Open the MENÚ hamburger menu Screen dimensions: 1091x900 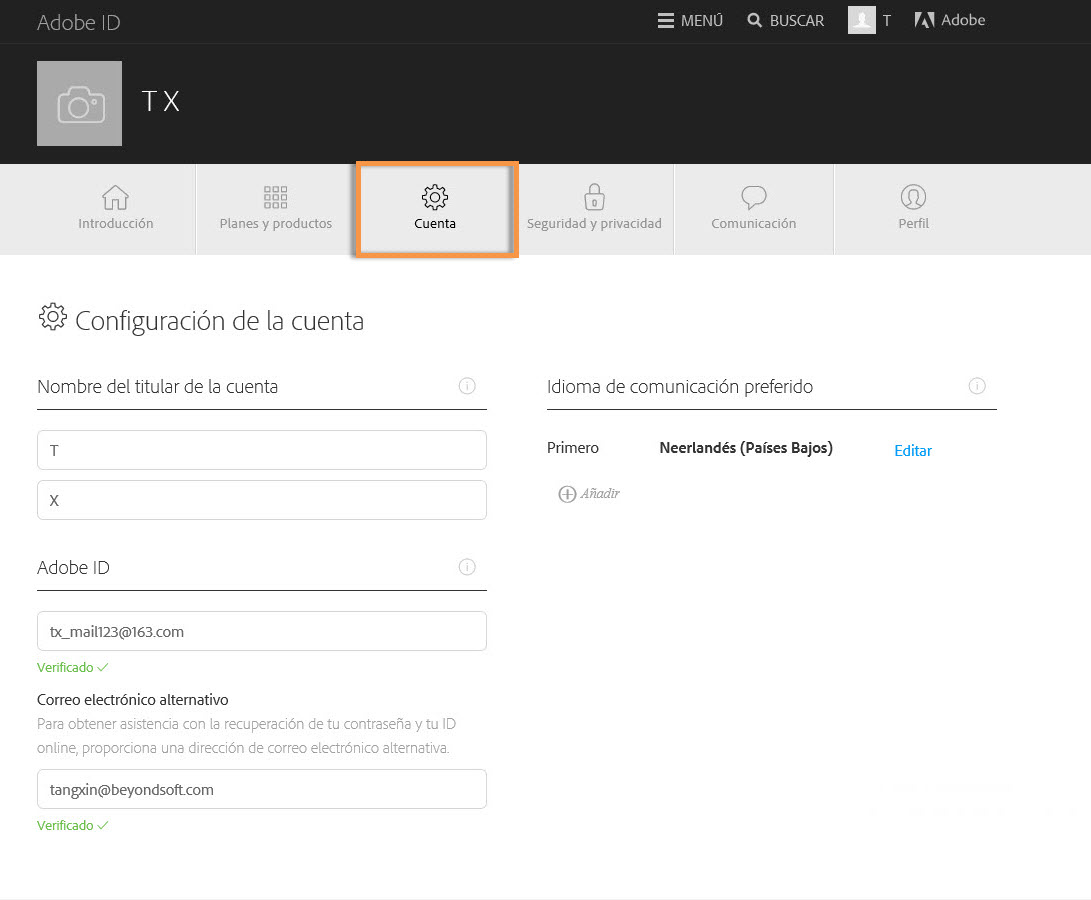pyautogui.click(x=690, y=21)
